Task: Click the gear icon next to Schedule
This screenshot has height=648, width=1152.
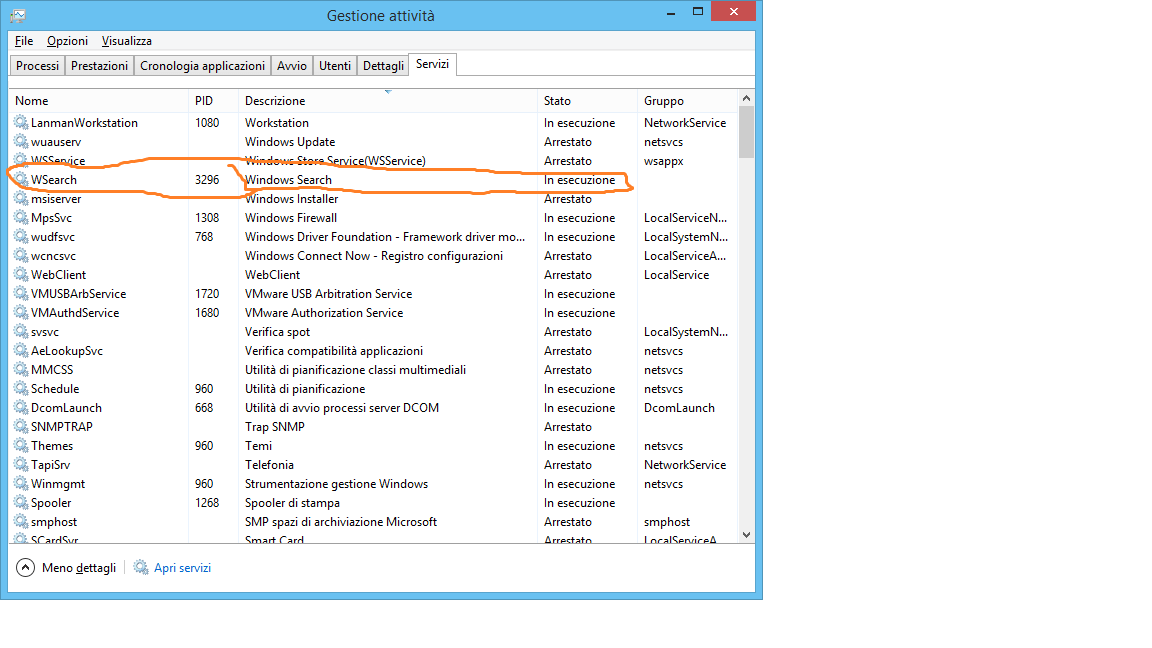Action: [x=21, y=389]
